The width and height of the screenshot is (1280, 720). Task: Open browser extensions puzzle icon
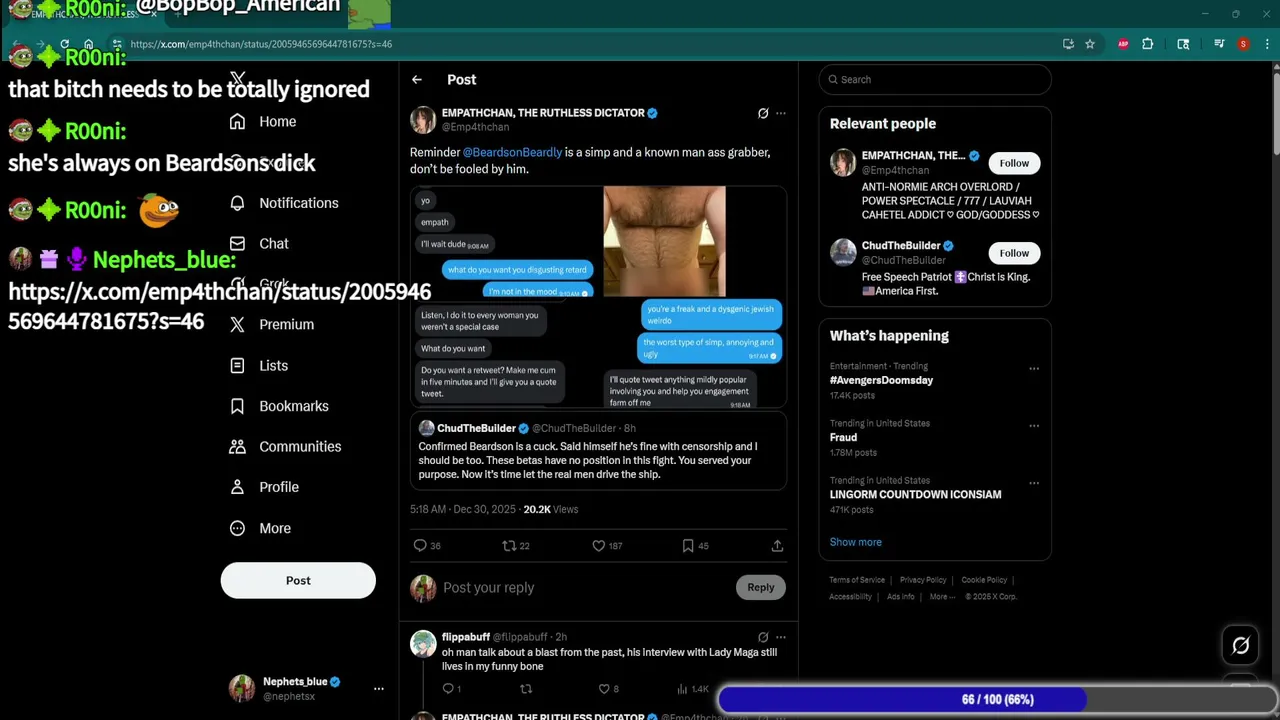(x=1147, y=44)
